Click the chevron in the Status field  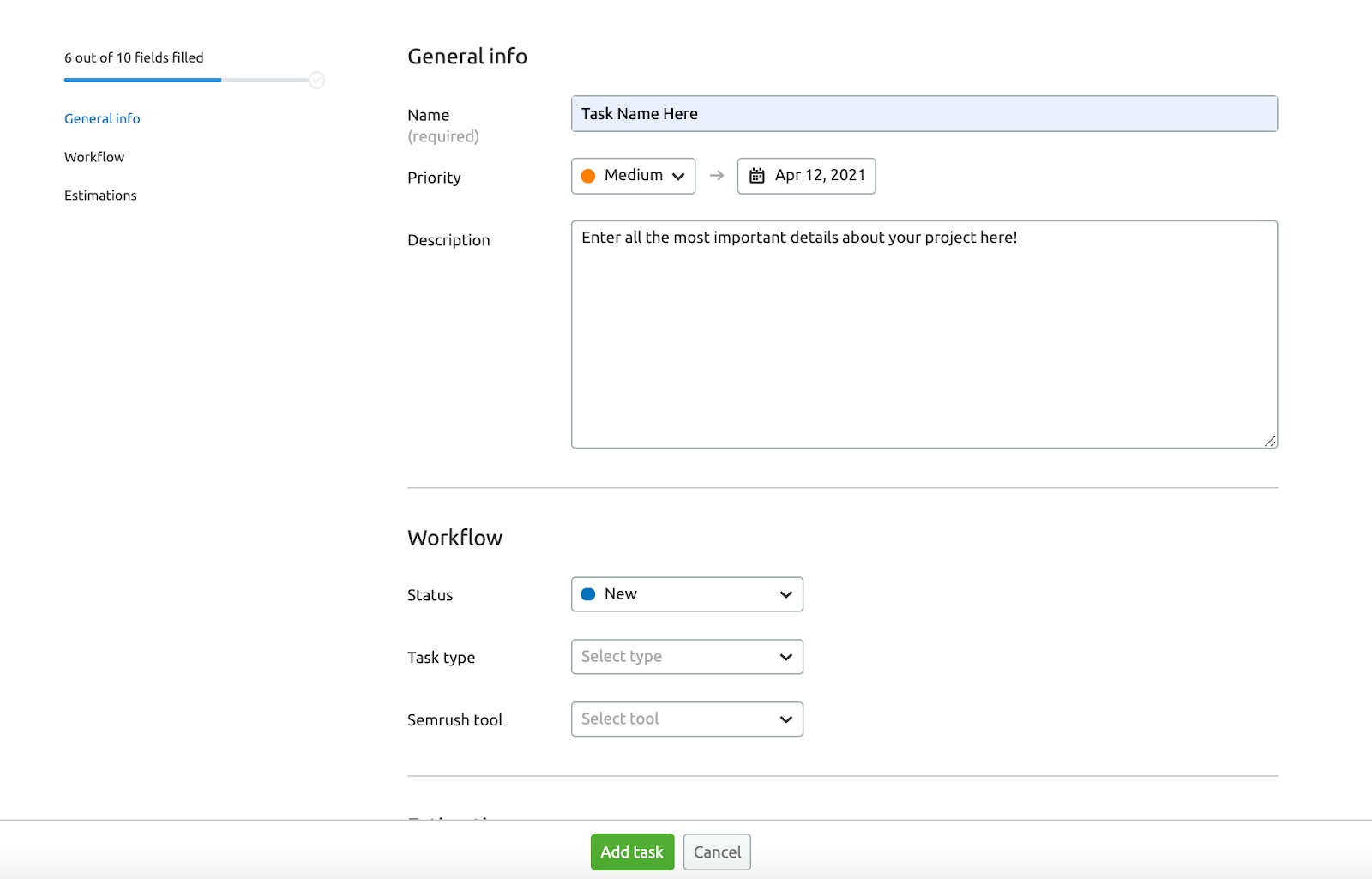785,594
